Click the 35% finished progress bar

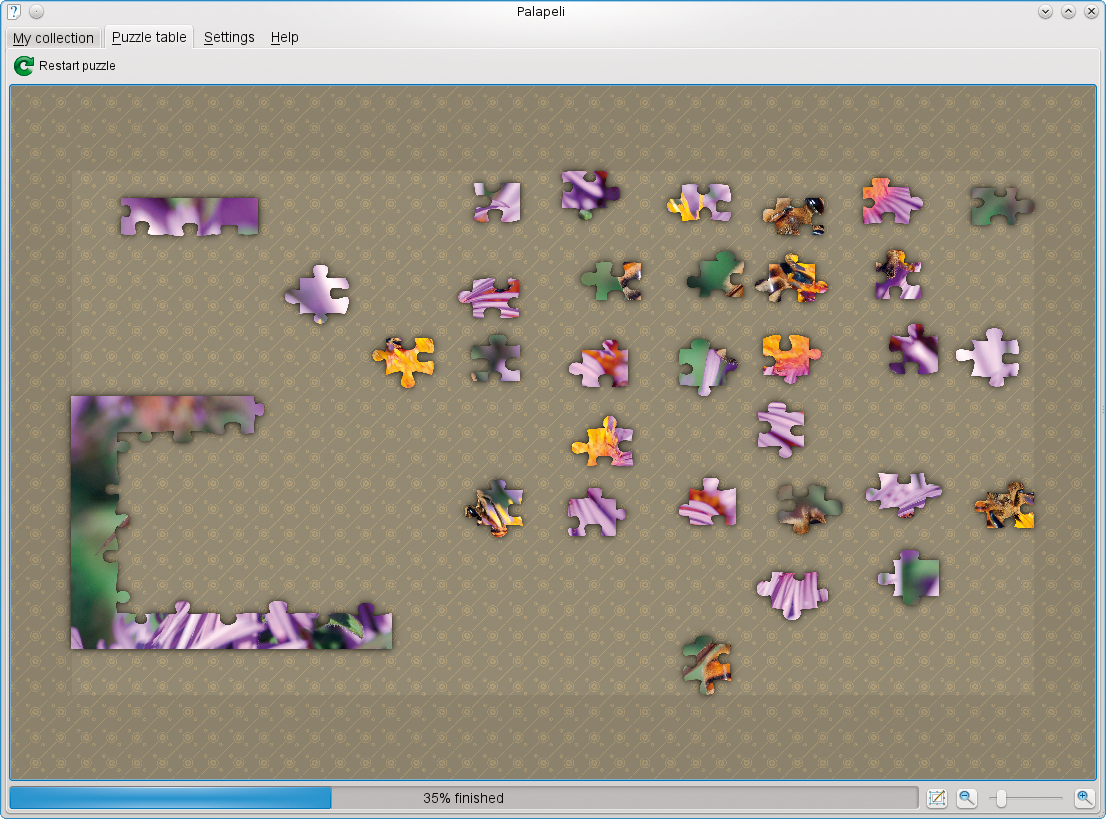463,798
